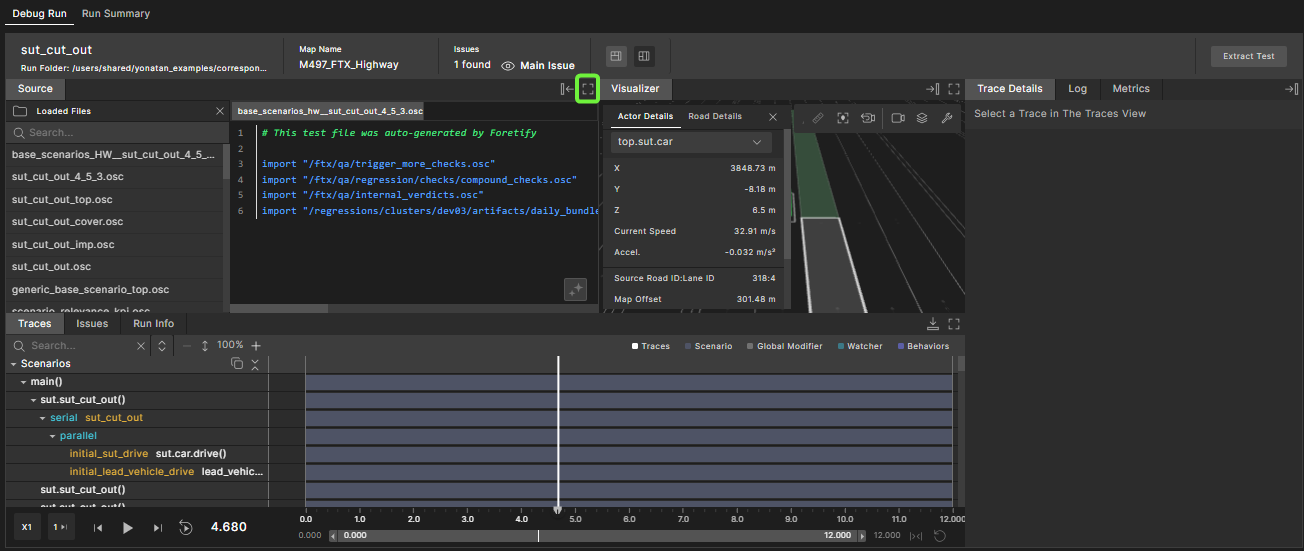Image resolution: width=1304 pixels, height=551 pixels.
Task: Click the measure ruler tool in Visualizer
Action: (x=817, y=118)
